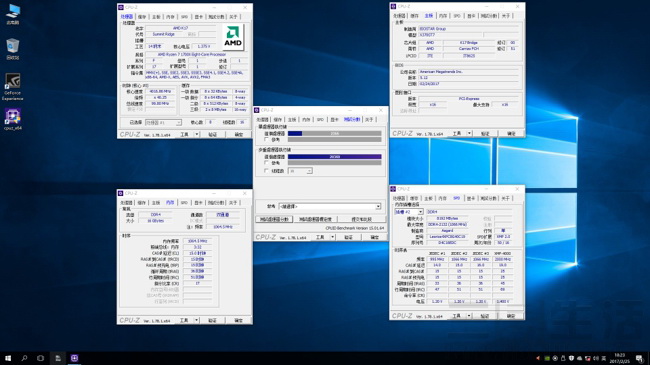Open the reference CPU dropdown '<请选择>'
Image resolution: width=650 pixels, height=365 pixels.
(x=330, y=206)
